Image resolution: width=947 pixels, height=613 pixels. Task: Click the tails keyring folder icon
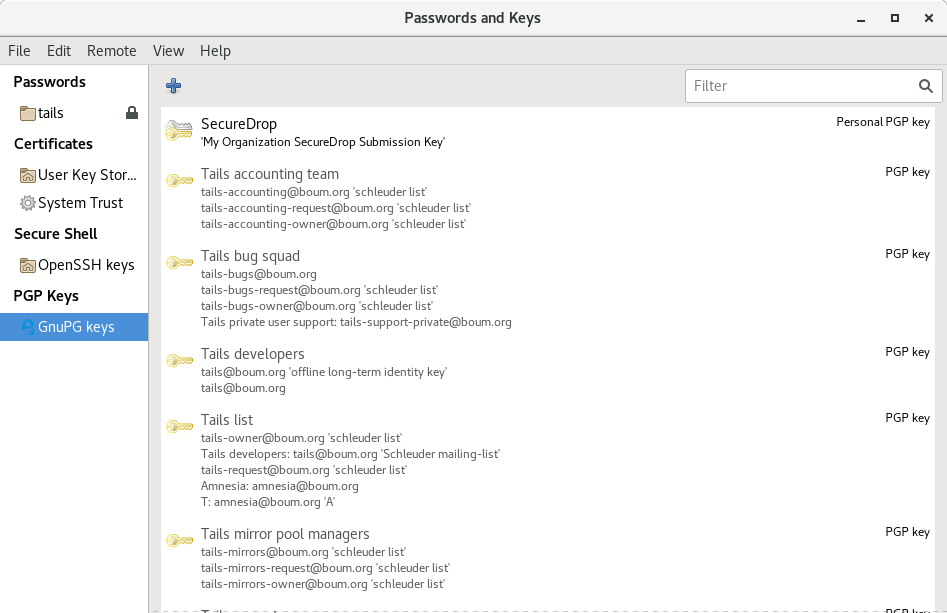(x=28, y=113)
